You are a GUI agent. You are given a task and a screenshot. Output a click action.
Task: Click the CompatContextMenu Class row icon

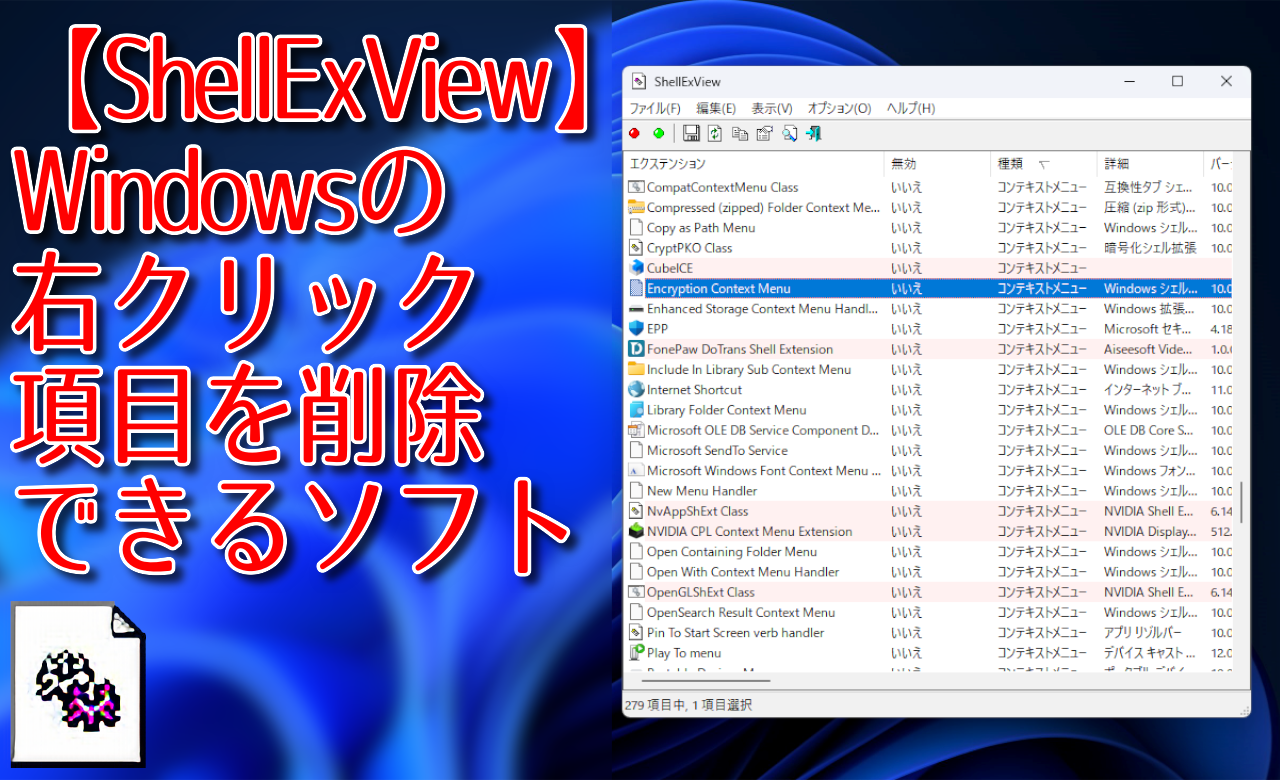click(636, 187)
